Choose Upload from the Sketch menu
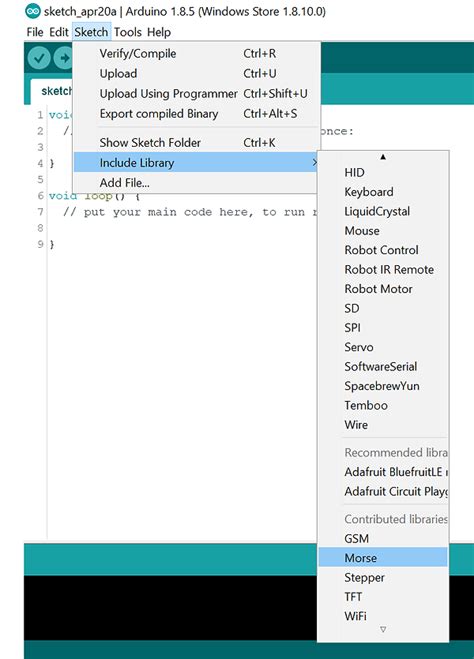The height and width of the screenshot is (659, 474). tap(195, 73)
